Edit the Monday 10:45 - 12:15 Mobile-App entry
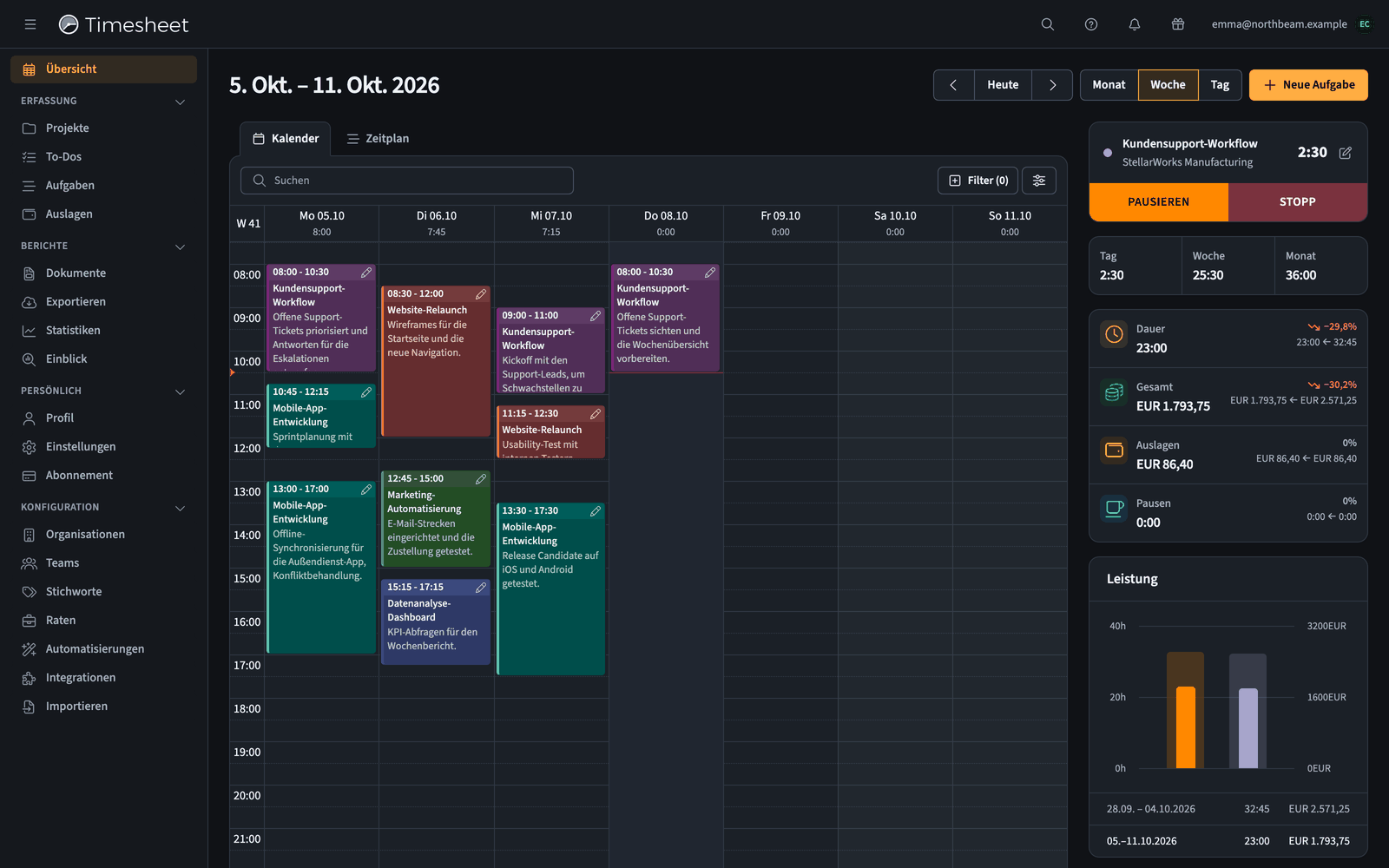This screenshot has height=868, width=1389. click(366, 392)
